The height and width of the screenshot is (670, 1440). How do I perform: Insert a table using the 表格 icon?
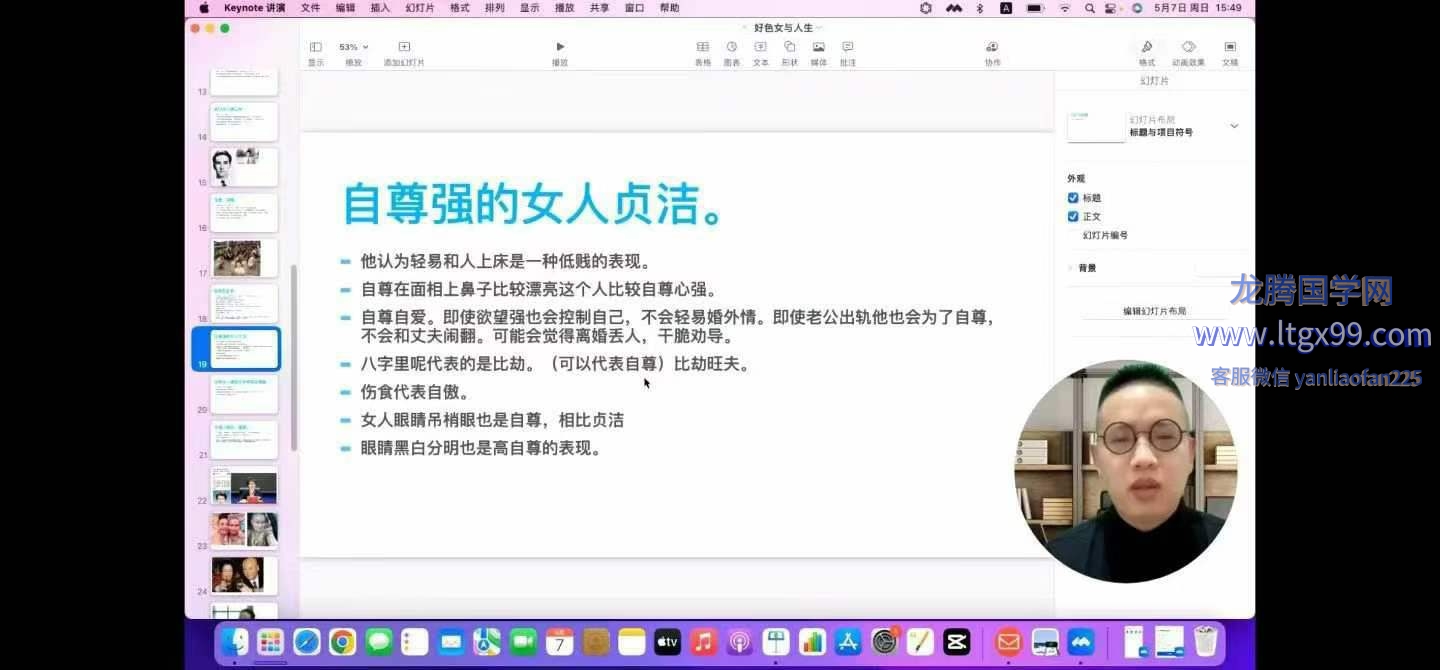703,47
